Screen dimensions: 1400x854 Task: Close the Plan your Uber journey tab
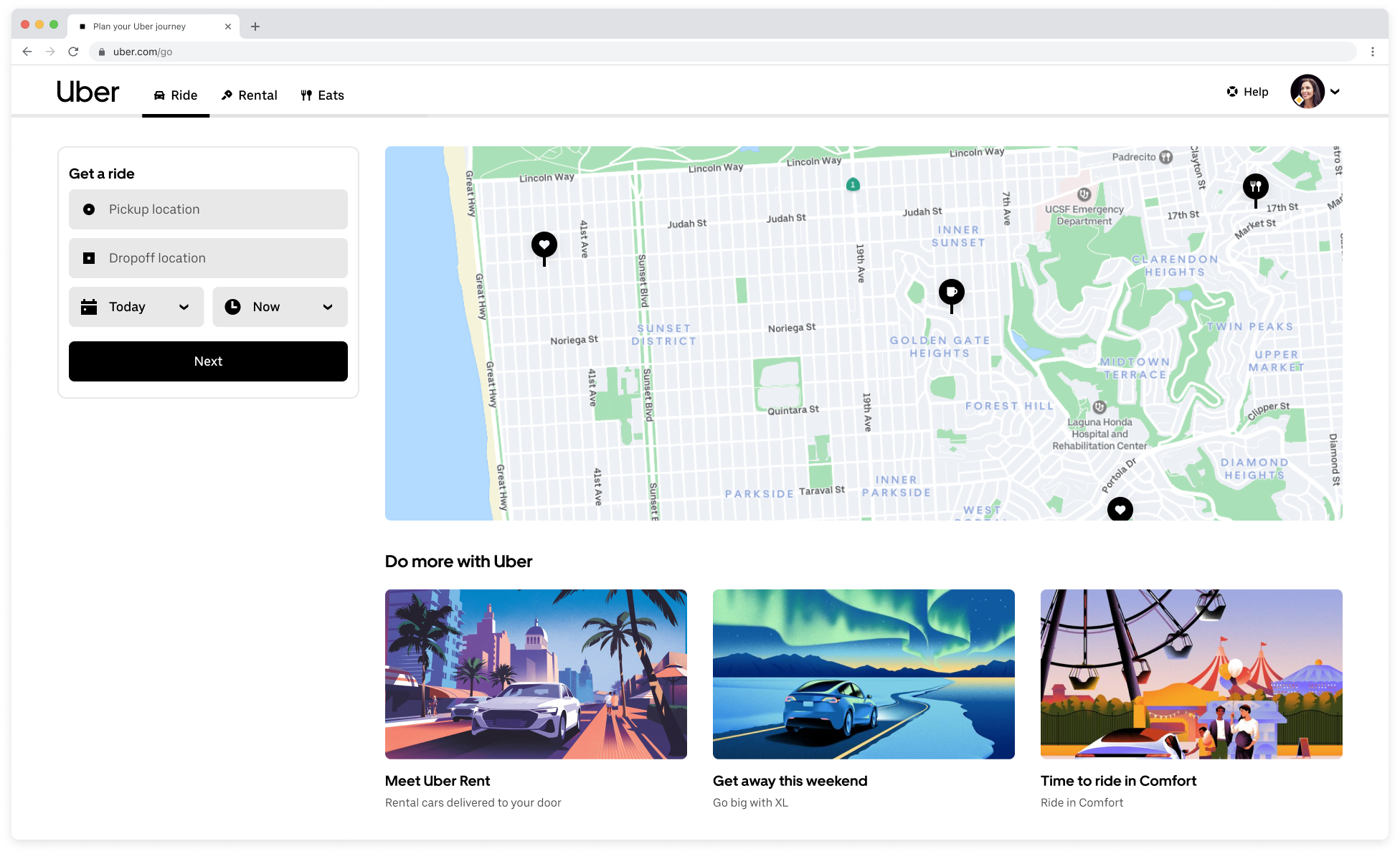click(x=228, y=27)
